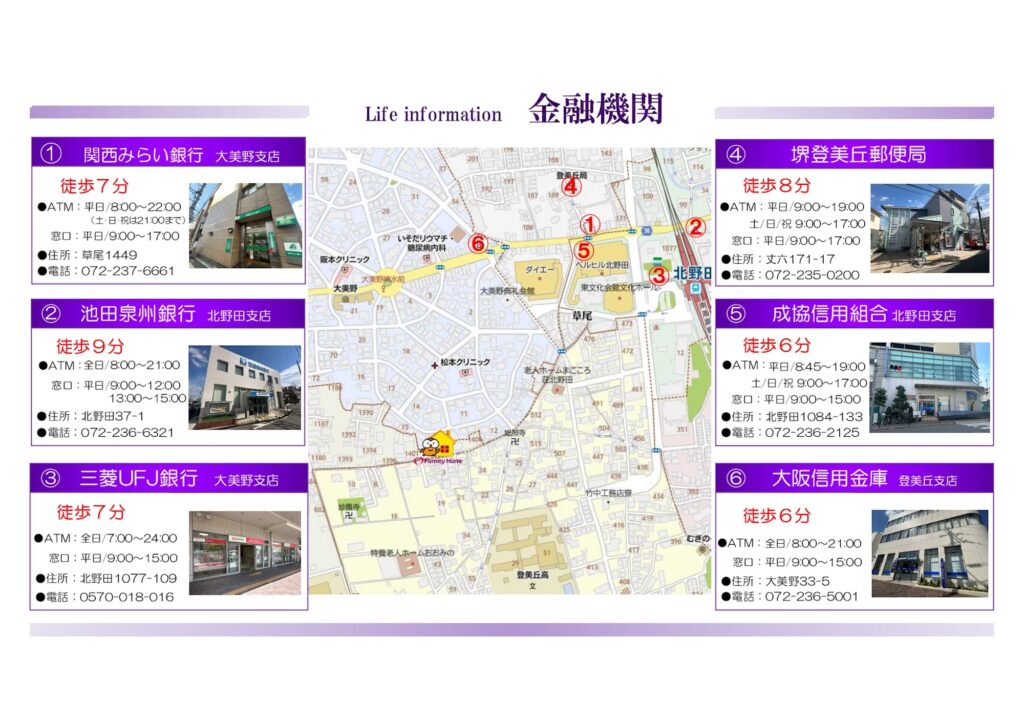Click the circled ② in 池田泉州銀行 header

point(51,314)
